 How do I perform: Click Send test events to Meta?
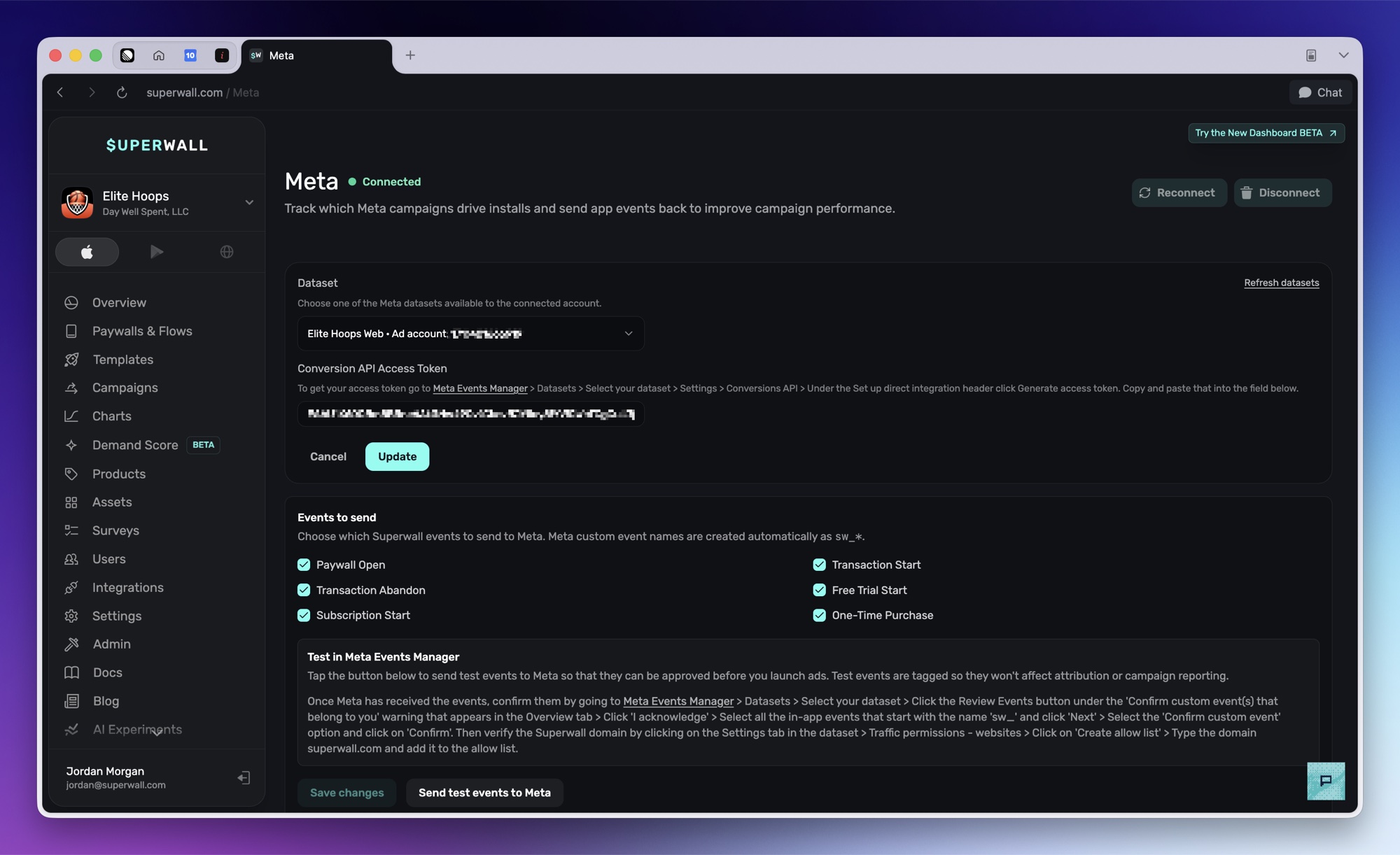pos(484,793)
